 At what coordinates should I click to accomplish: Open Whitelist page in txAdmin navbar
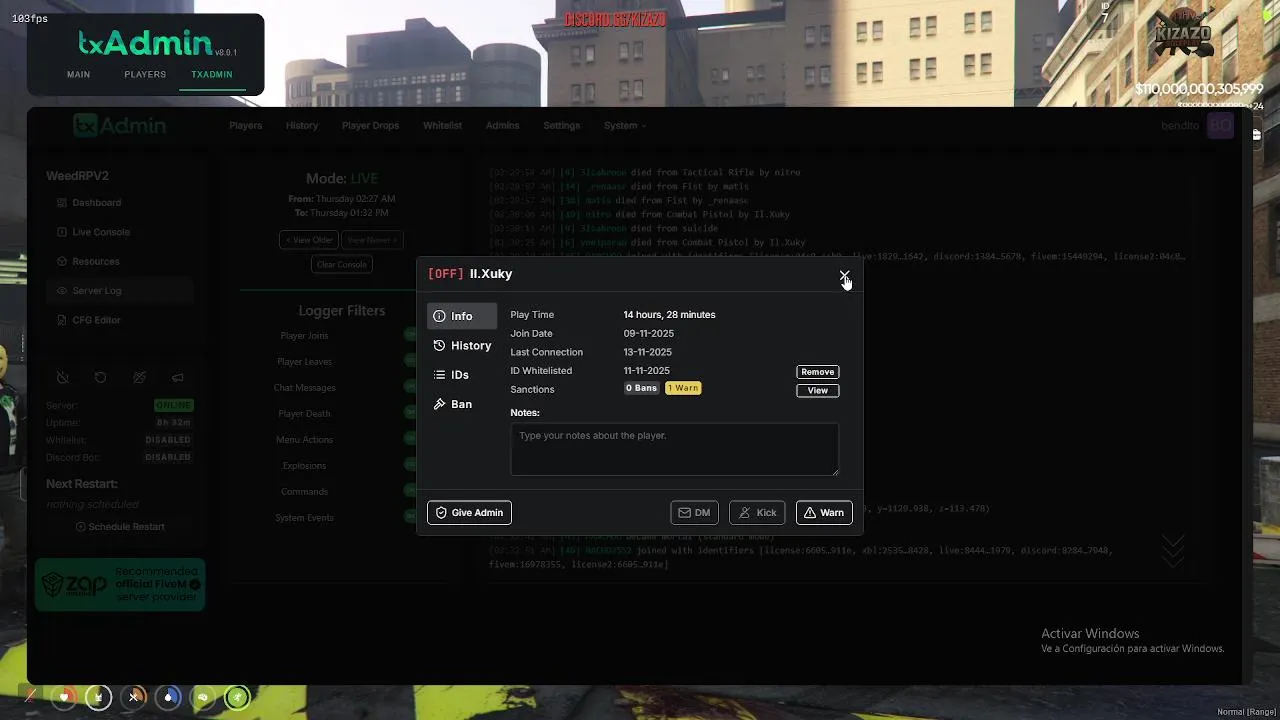442,126
